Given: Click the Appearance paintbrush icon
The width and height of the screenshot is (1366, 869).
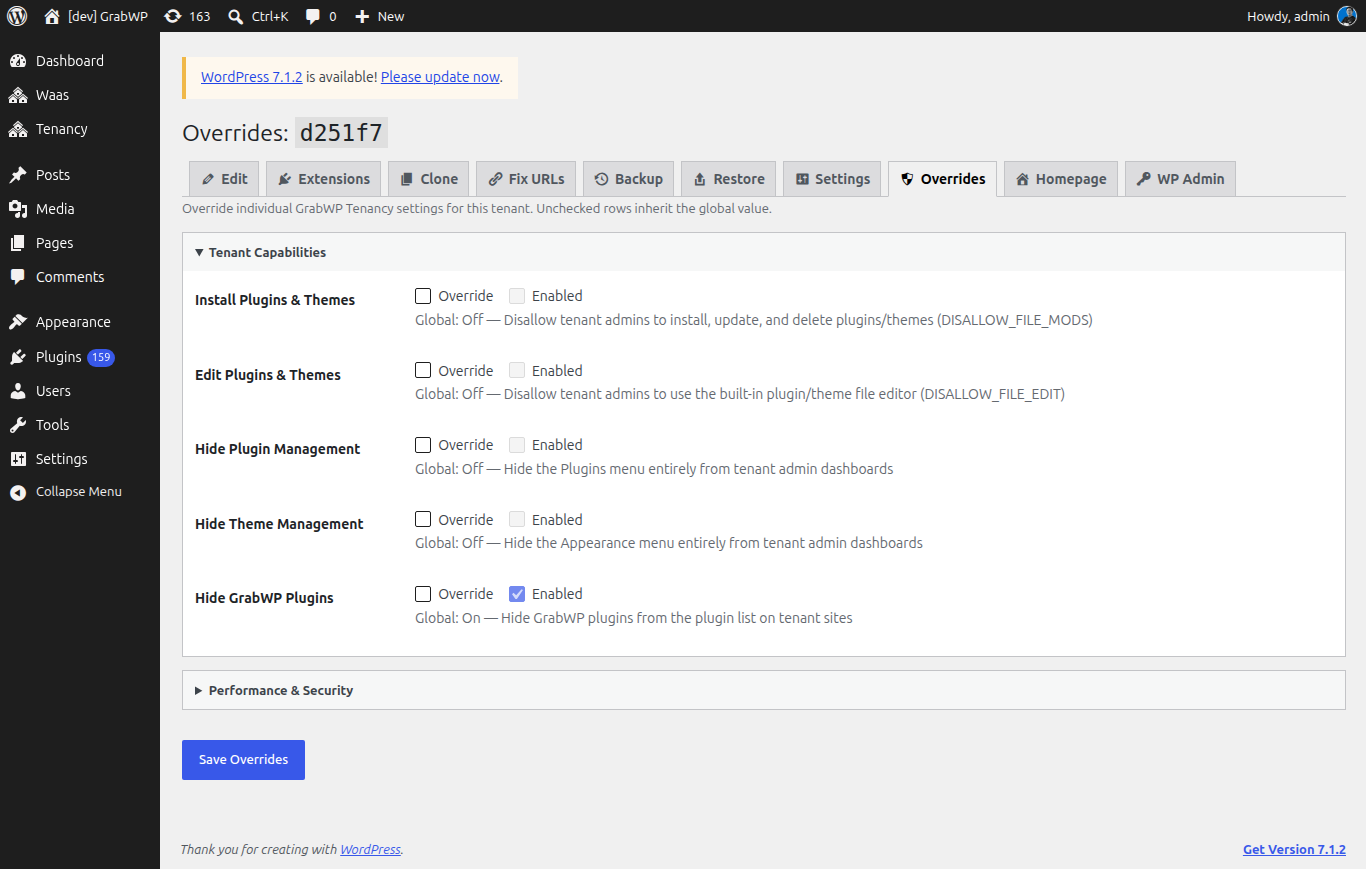Looking at the screenshot, I should [18, 322].
